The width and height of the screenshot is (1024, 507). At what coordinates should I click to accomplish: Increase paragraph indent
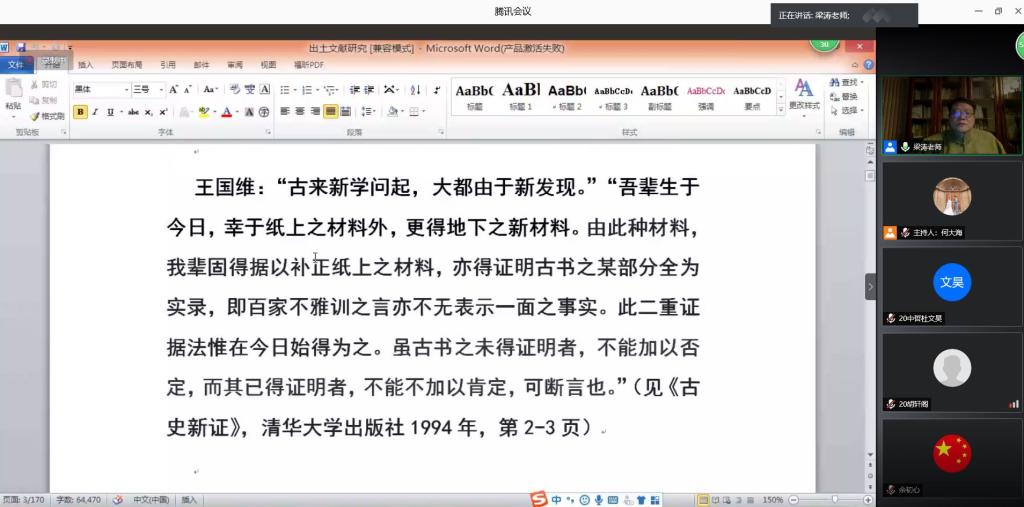click(369, 90)
